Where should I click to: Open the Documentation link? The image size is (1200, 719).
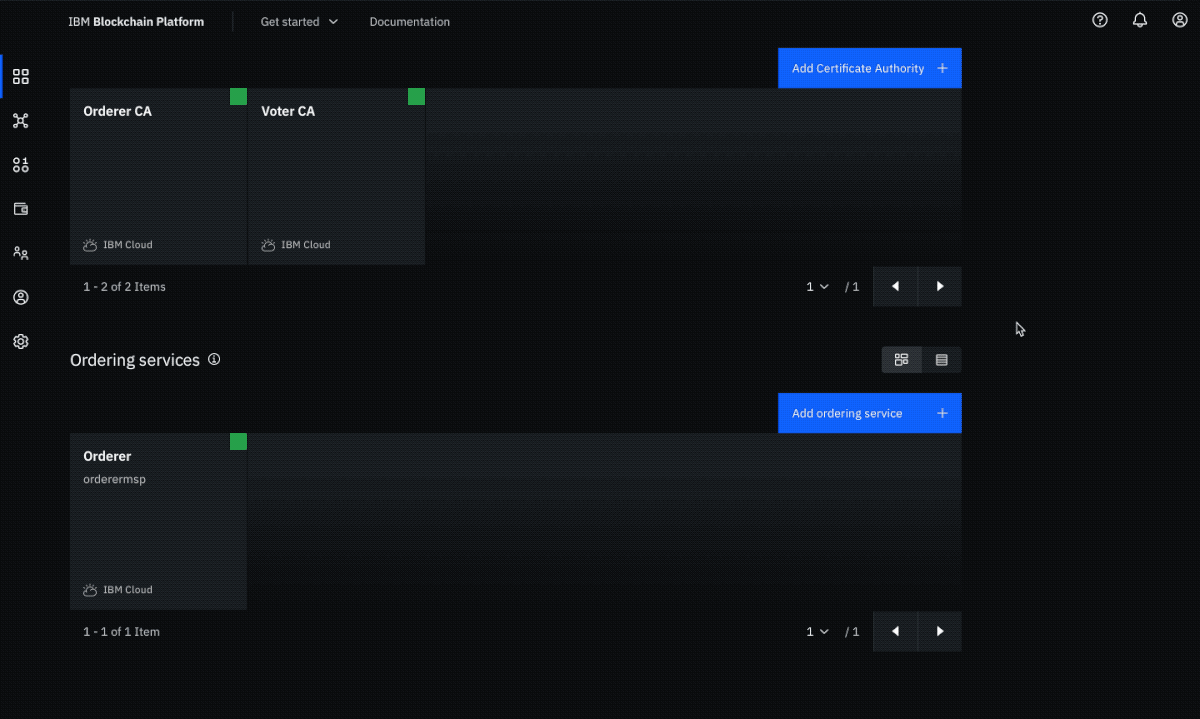click(x=409, y=22)
